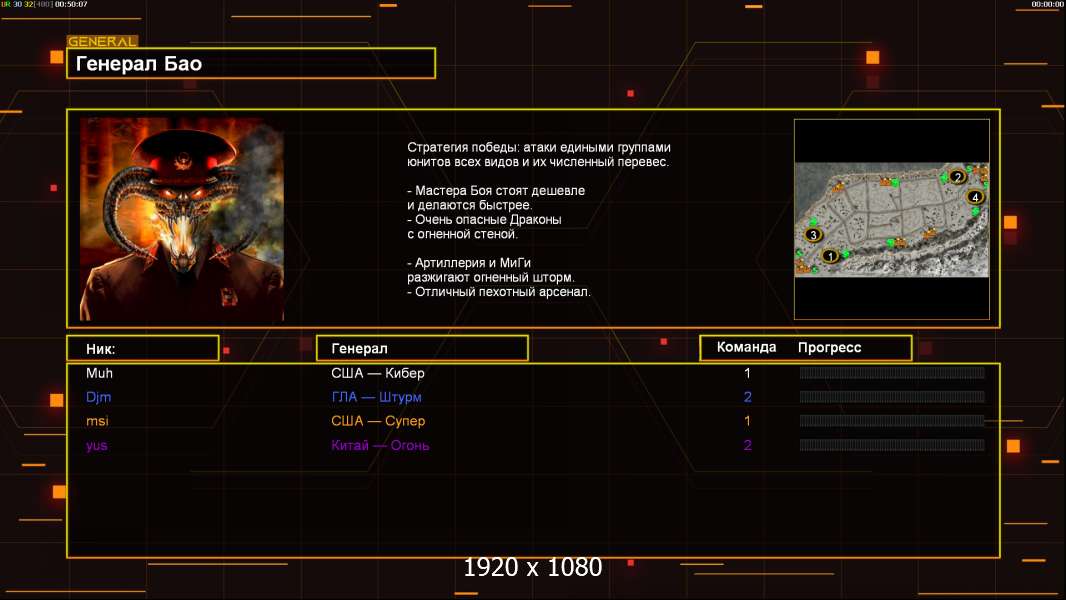This screenshot has height=600, width=1066.
Task: Click the 'Очень опасные Драконы' line
Action: tap(485, 219)
